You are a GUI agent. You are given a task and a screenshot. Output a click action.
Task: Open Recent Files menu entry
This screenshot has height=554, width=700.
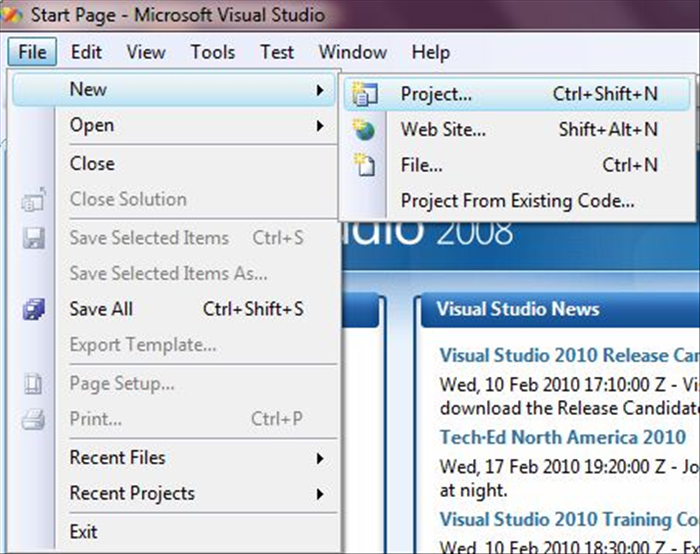click(174, 458)
